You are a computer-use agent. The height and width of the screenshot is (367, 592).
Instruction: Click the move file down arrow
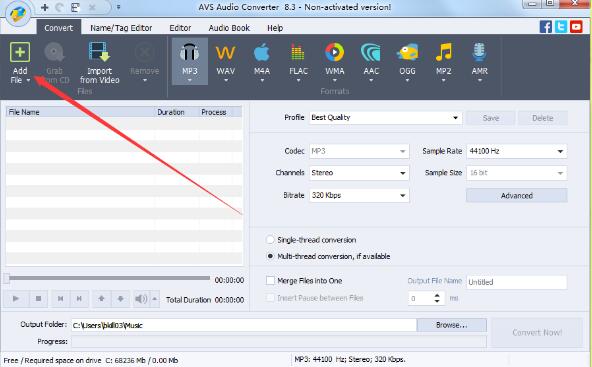[x=120, y=299]
